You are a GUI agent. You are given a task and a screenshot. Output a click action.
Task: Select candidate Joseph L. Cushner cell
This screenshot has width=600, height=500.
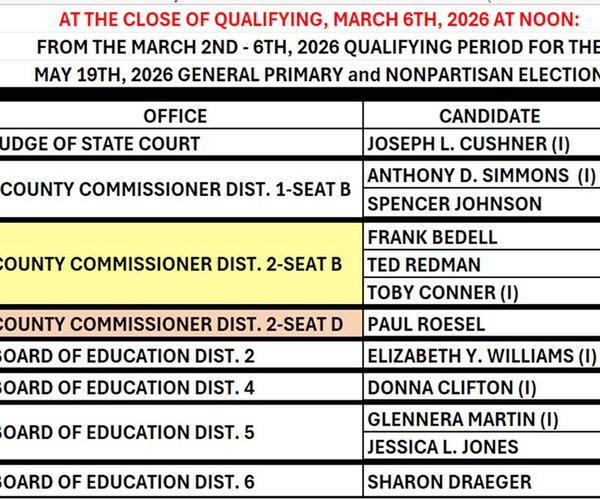[469, 144]
